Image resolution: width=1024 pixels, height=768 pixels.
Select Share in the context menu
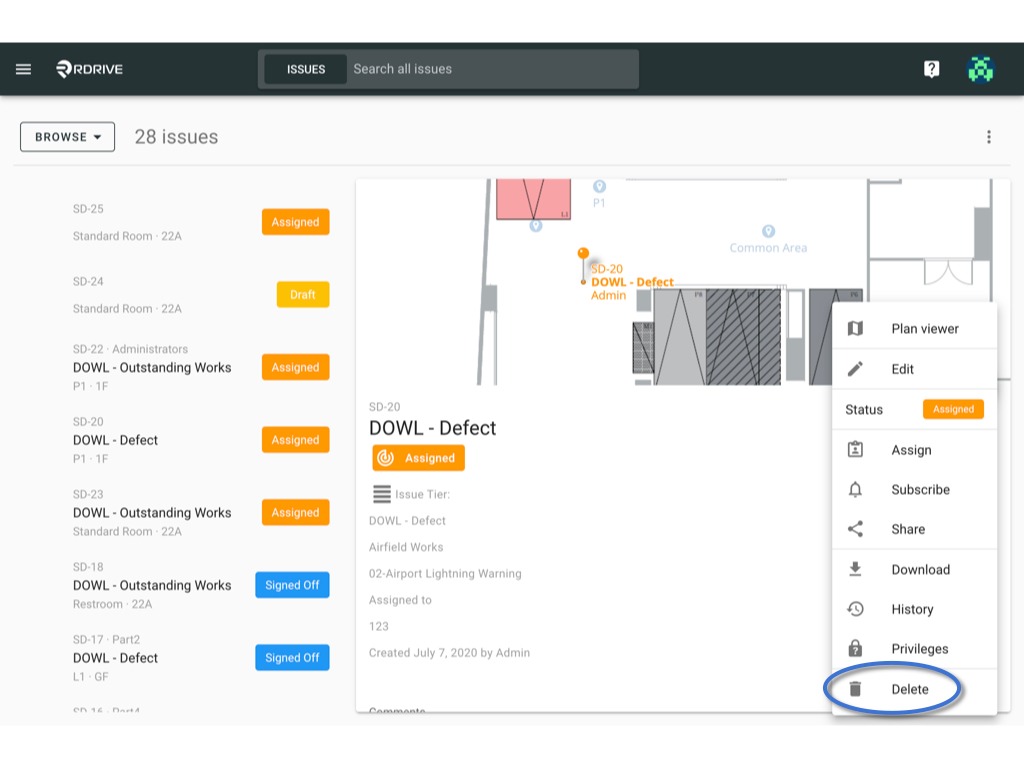[914, 529]
